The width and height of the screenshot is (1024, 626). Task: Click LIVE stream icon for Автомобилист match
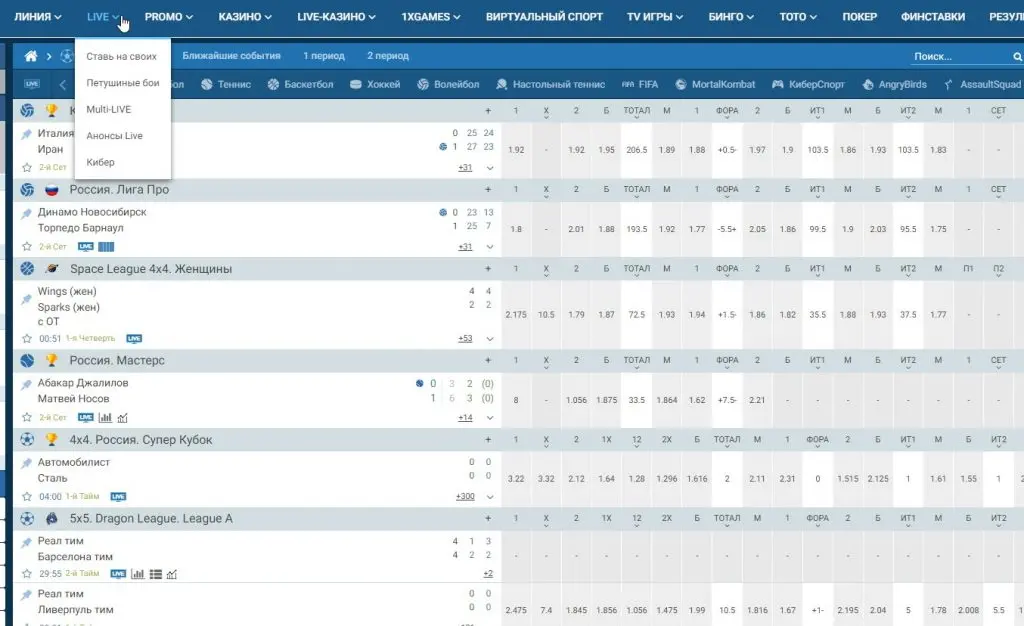click(118, 496)
